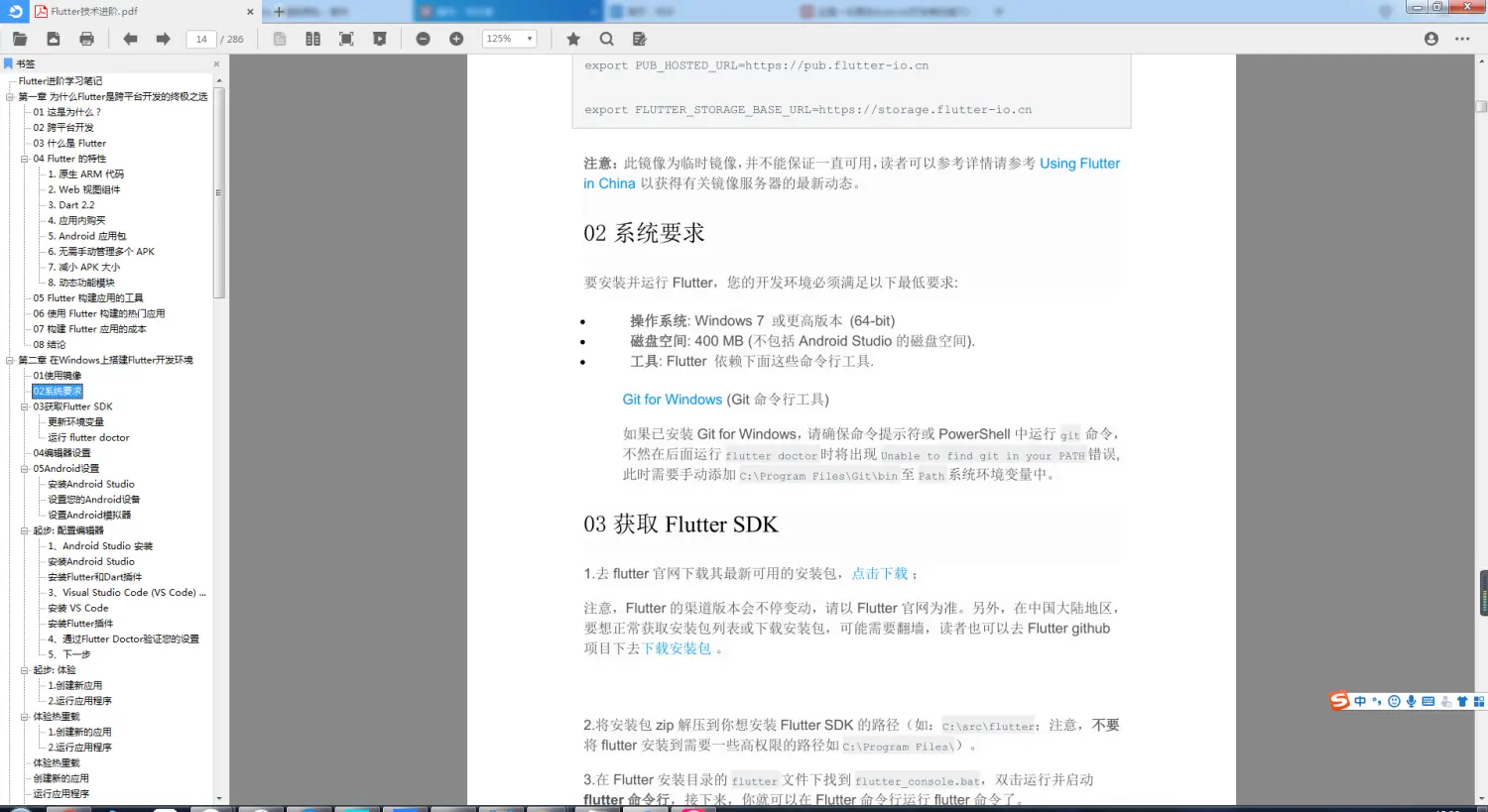The image size is (1488, 812).
Task: Click the previous view back arrow
Action: (x=129, y=39)
